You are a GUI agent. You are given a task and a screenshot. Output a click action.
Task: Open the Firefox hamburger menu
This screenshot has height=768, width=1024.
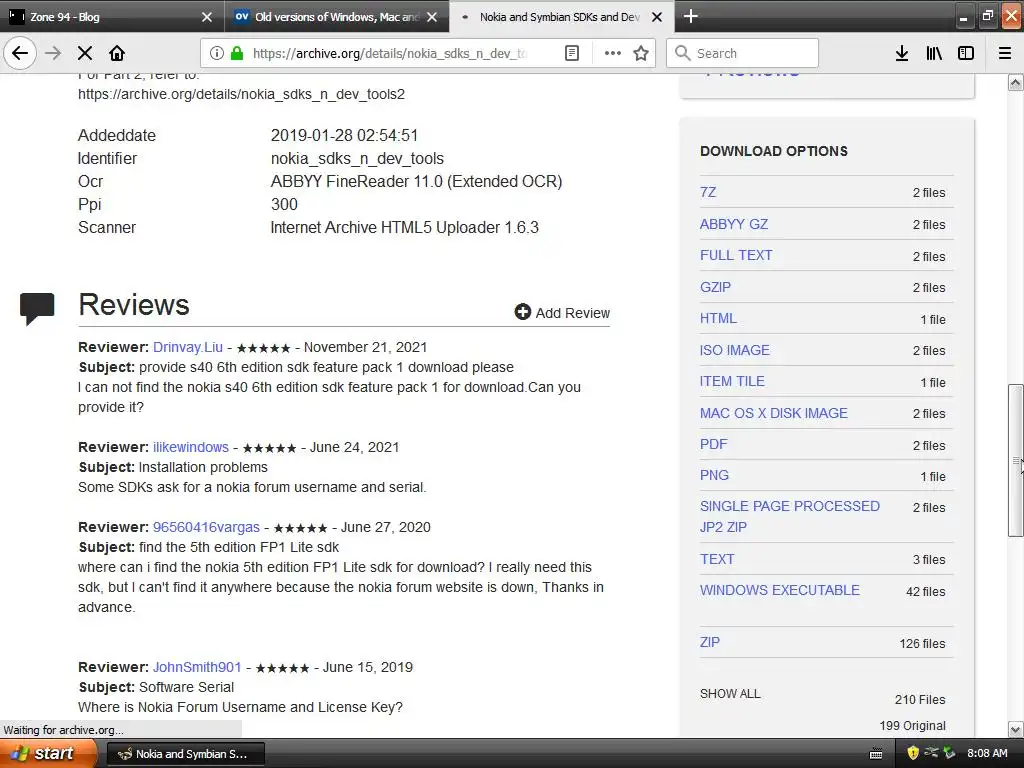click(x=1005, y=53)
